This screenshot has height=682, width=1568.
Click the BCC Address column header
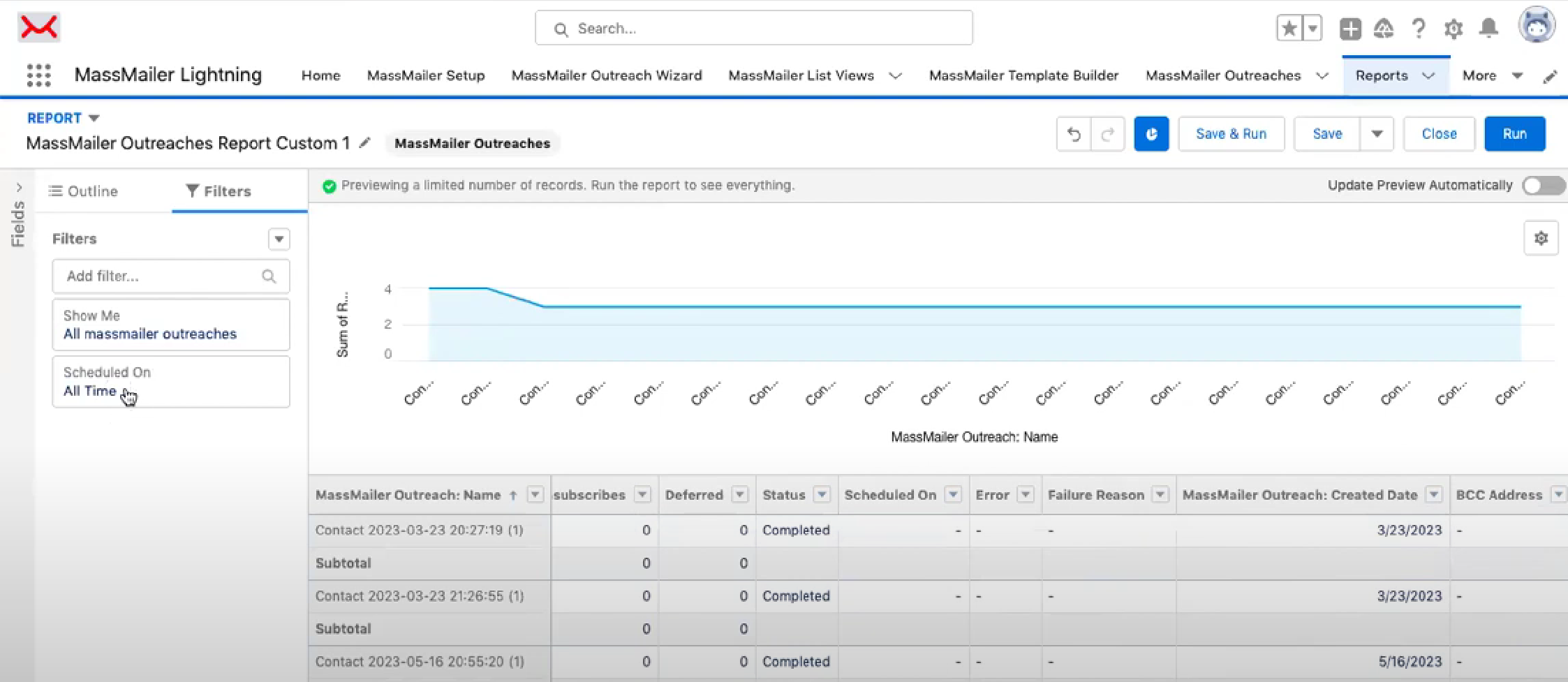(1499, 495)
